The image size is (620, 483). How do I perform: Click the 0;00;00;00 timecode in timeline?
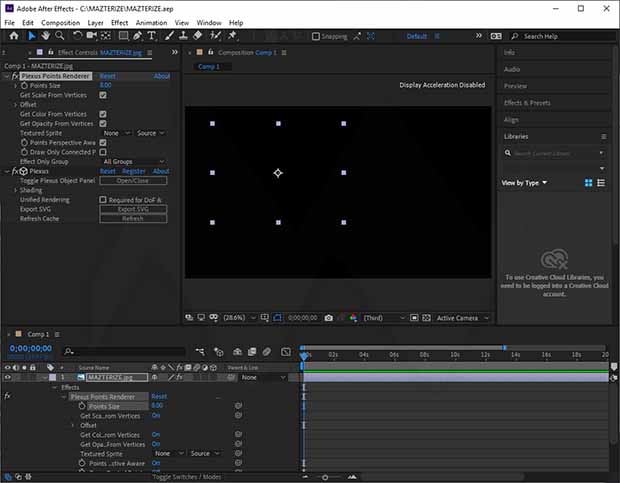pos(30,348)
